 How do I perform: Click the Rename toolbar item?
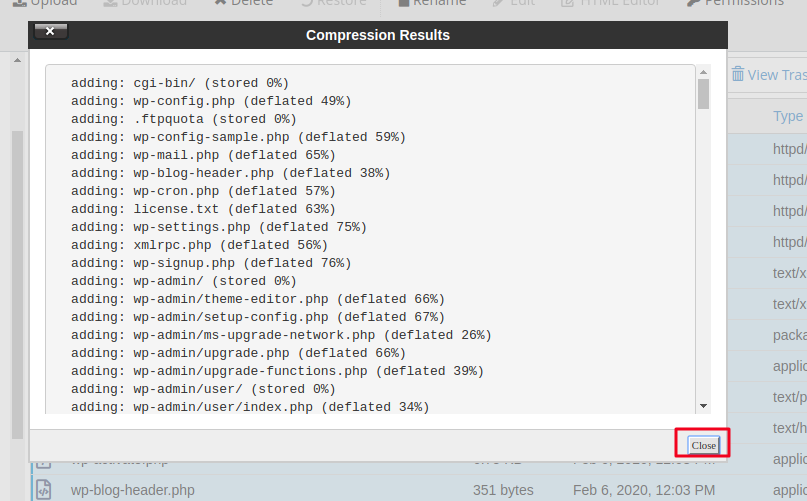point(432,3)
